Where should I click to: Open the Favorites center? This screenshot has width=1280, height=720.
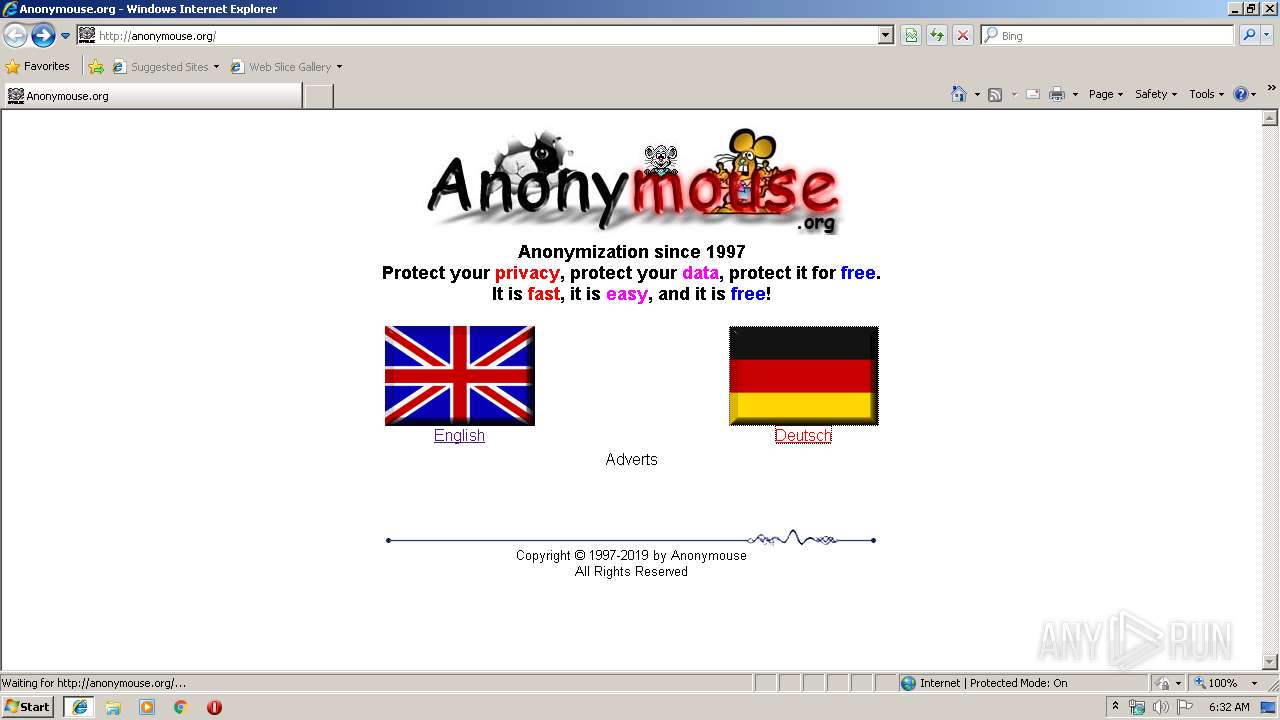38,67
